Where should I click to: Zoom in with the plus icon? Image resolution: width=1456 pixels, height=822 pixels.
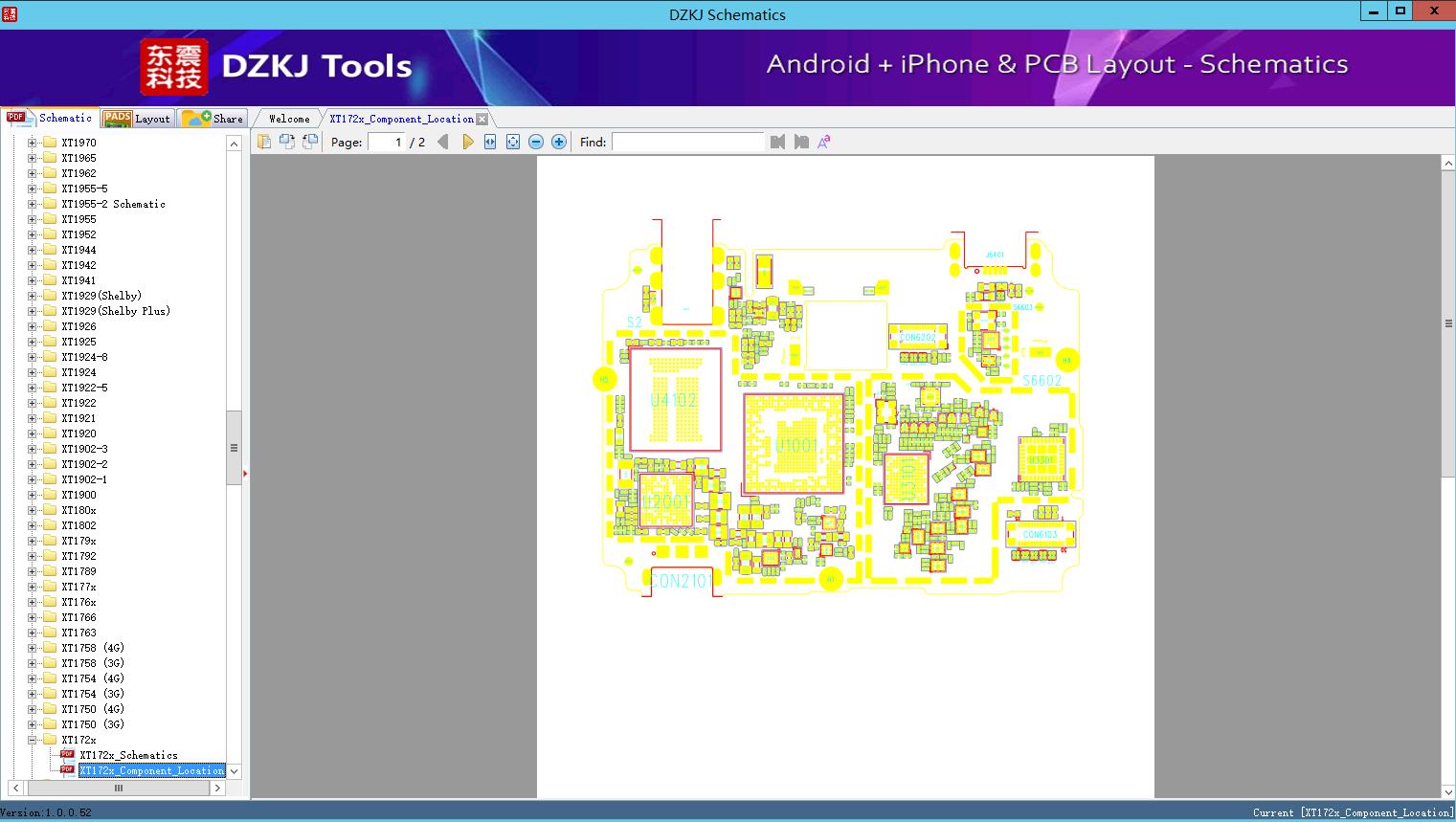tap(559, 142)
